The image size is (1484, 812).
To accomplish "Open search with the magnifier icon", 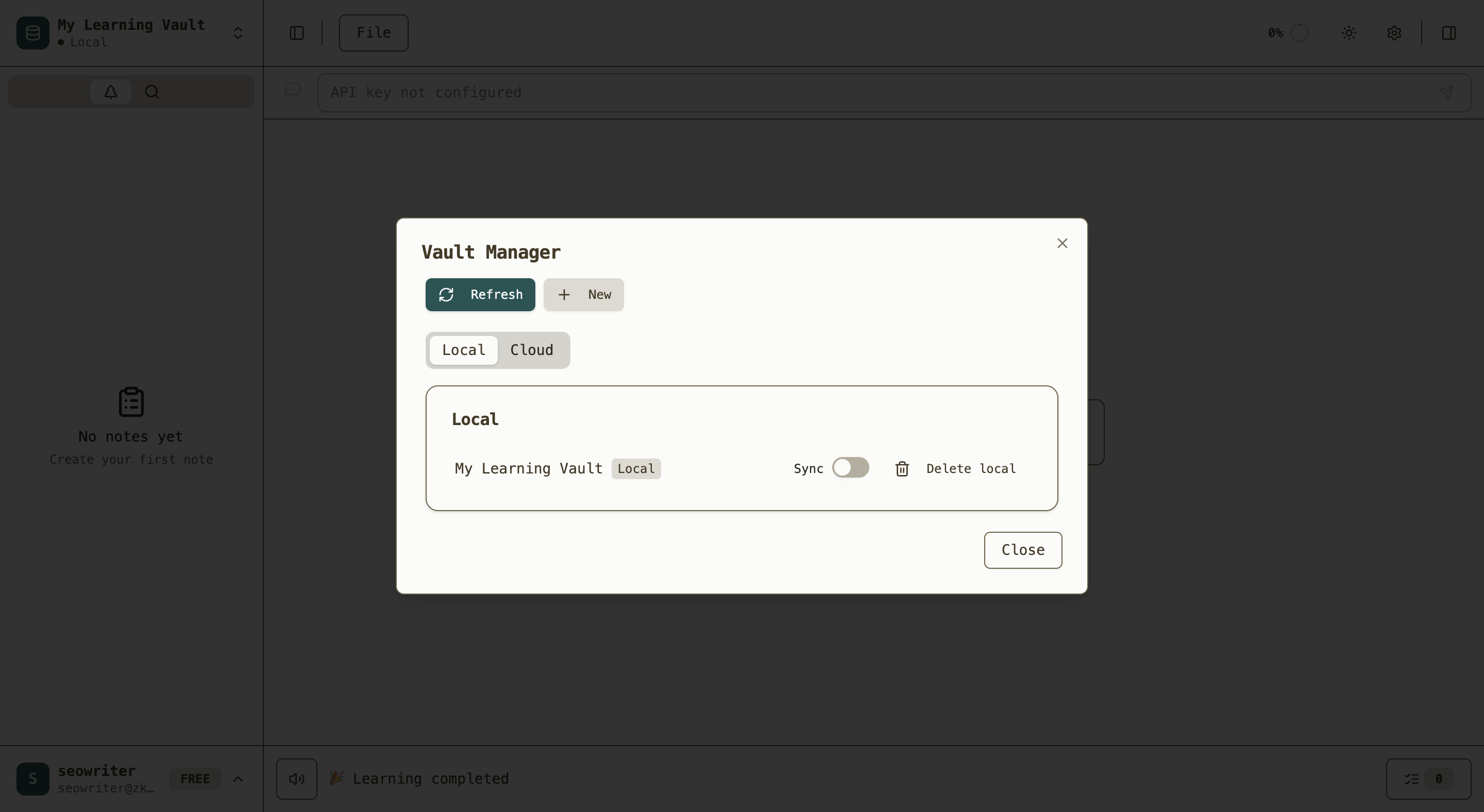I will point(152,92).
